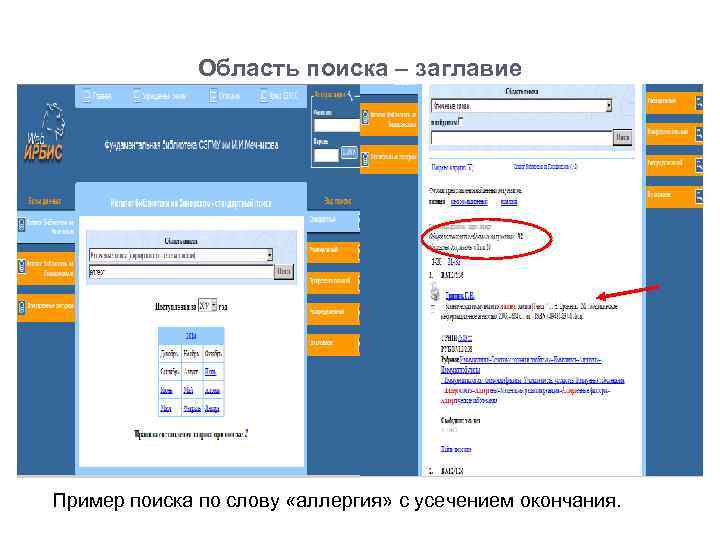
Task: Open the author link of the first record
Action: coord(460,296)
